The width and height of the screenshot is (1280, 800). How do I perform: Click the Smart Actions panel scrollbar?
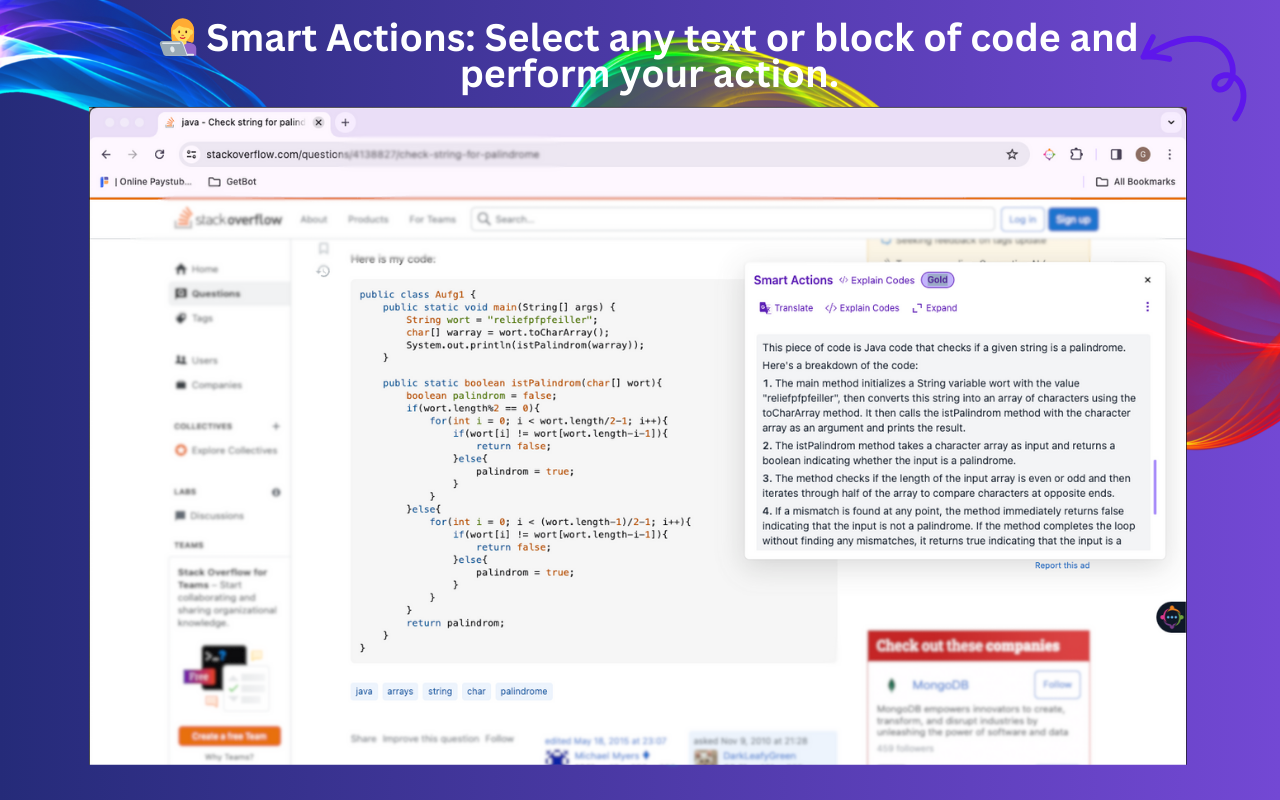[1154, 487]
